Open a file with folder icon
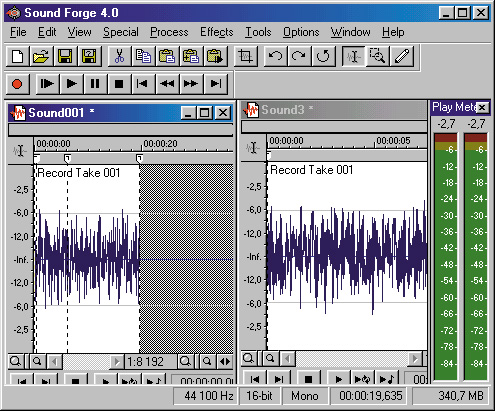495x411 pixels. [x=41, y=56]
